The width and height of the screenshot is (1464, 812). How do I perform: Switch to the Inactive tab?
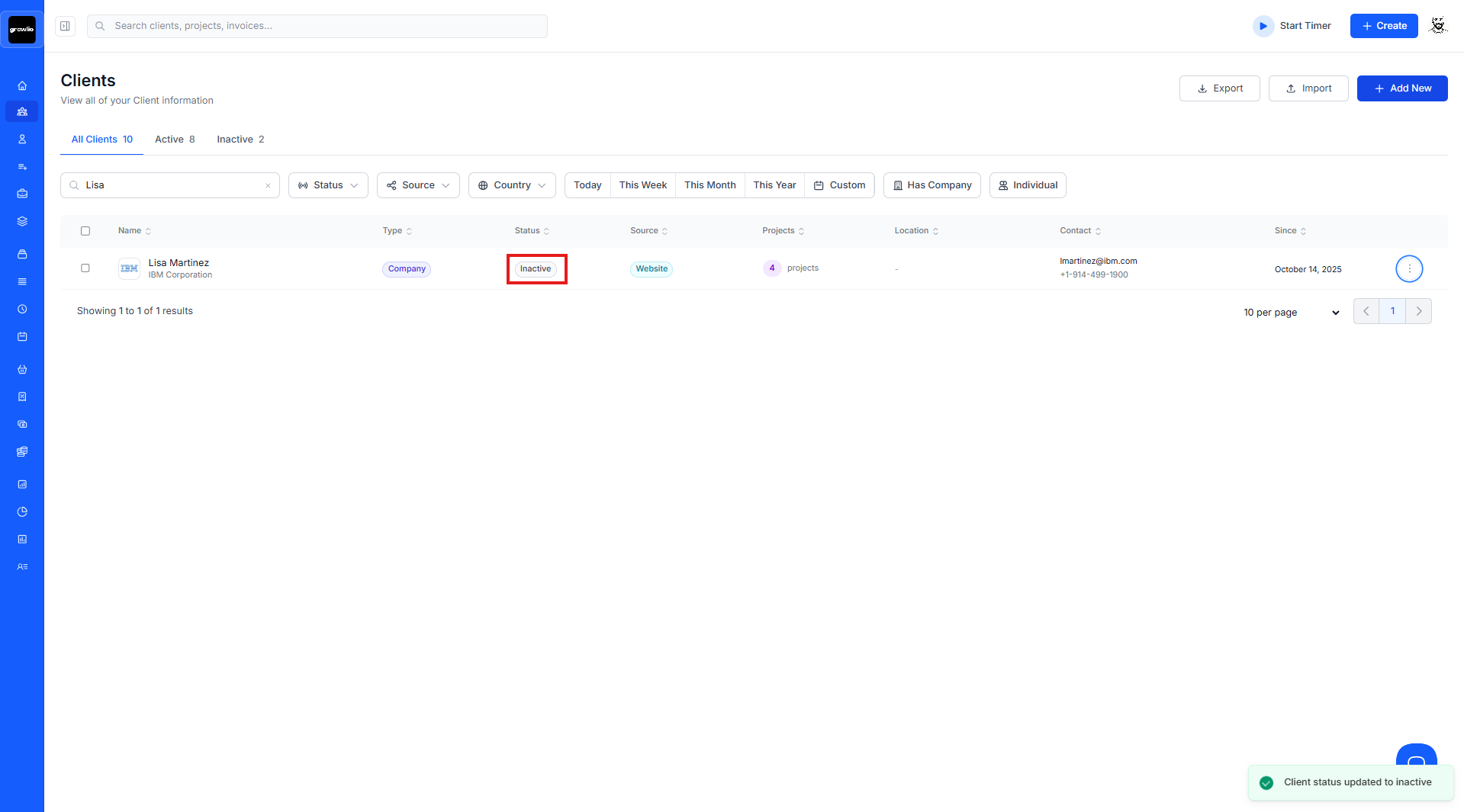coord(240,140)
